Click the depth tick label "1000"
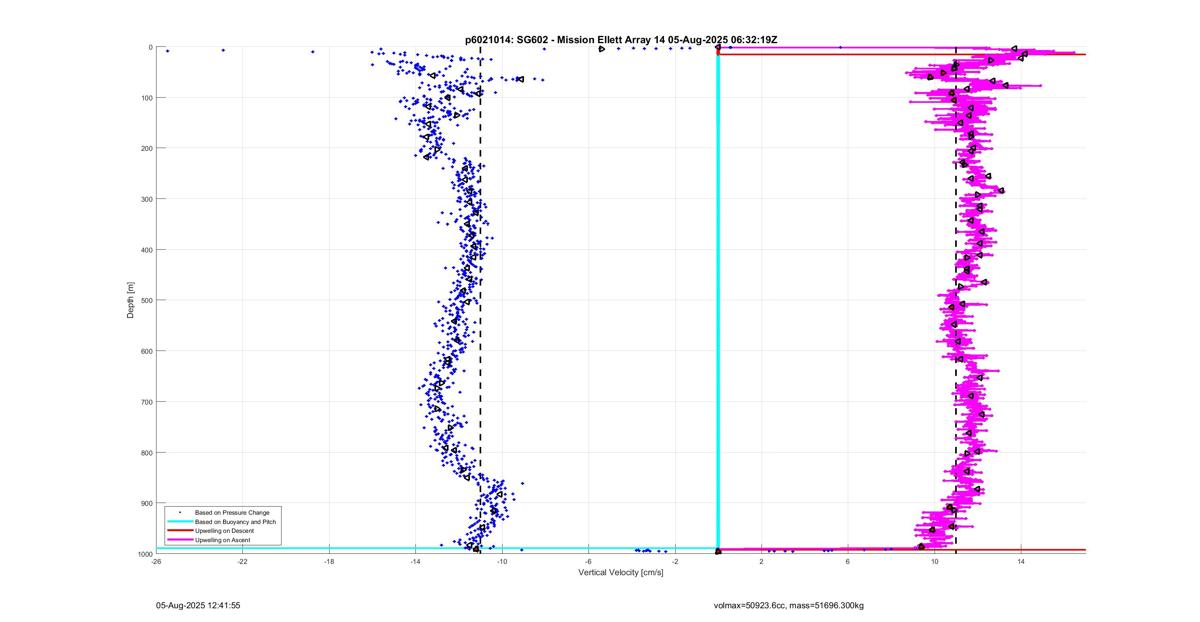Screen dimensions: 1200x622 point(144,553)
